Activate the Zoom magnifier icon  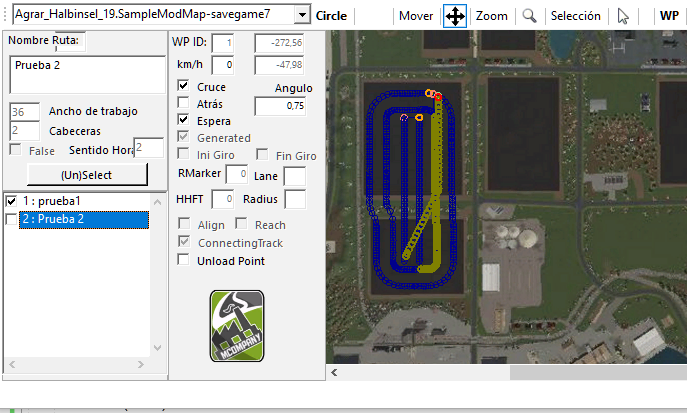529,16
